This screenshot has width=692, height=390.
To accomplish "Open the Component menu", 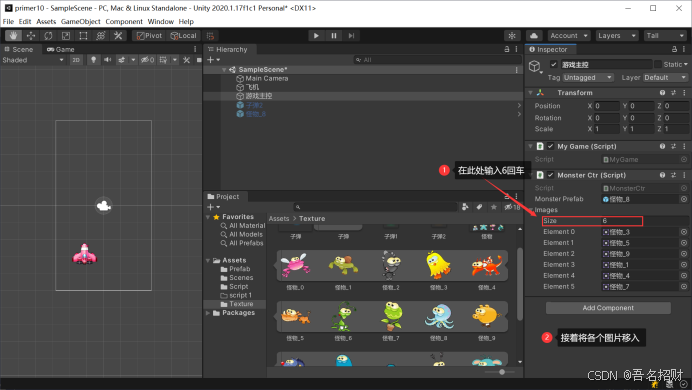I will pos(124,21).
